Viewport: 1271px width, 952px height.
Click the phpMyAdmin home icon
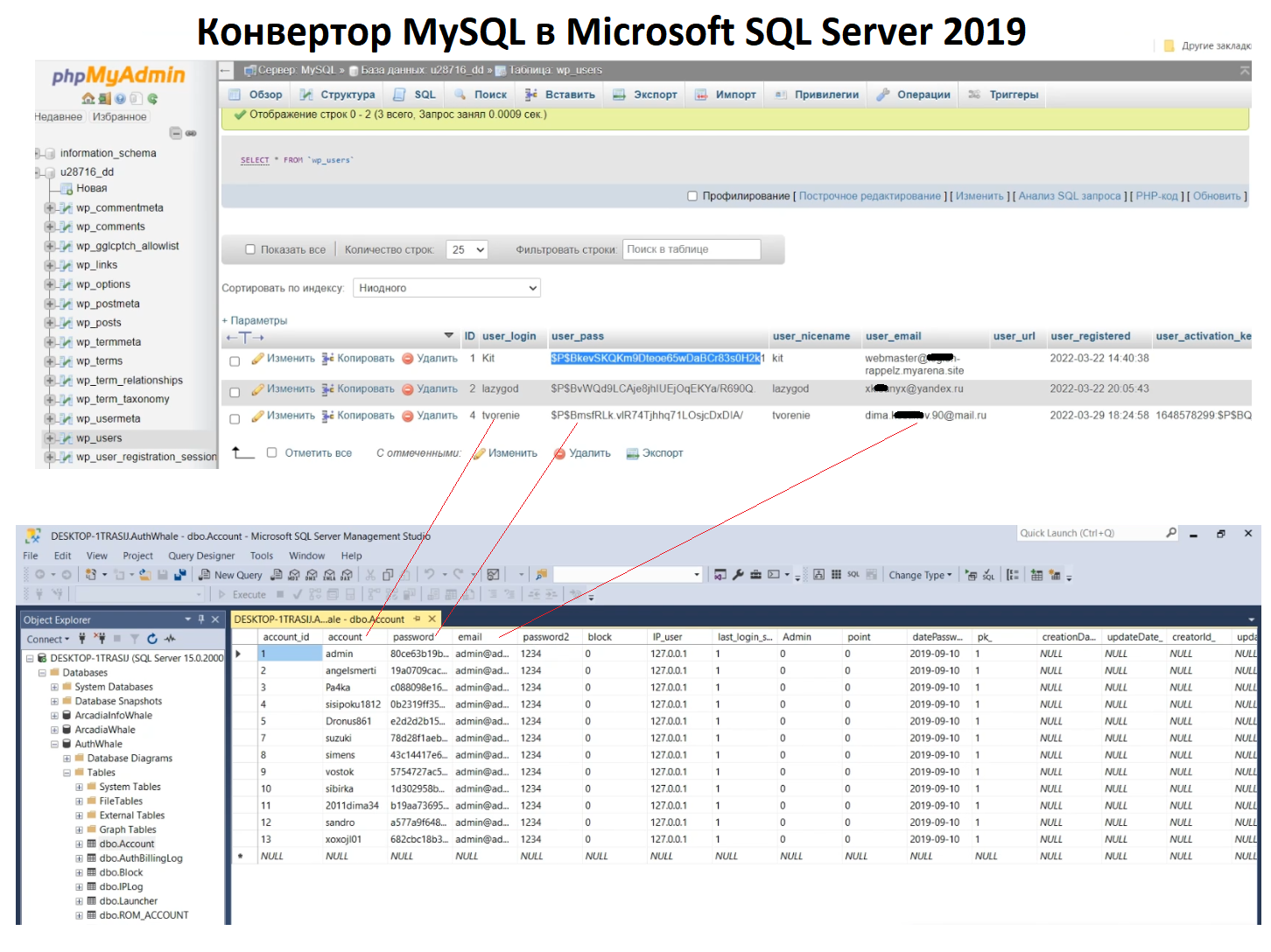(x=86, y=98)
